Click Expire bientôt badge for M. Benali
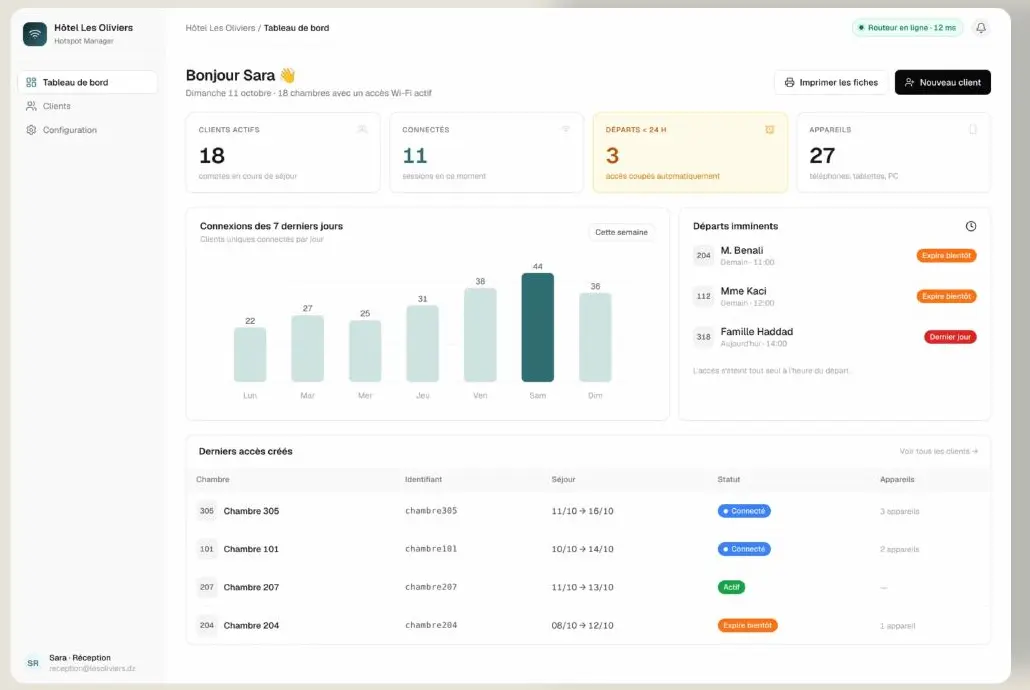Screen dimensions: 1030x690 (946, 256)
